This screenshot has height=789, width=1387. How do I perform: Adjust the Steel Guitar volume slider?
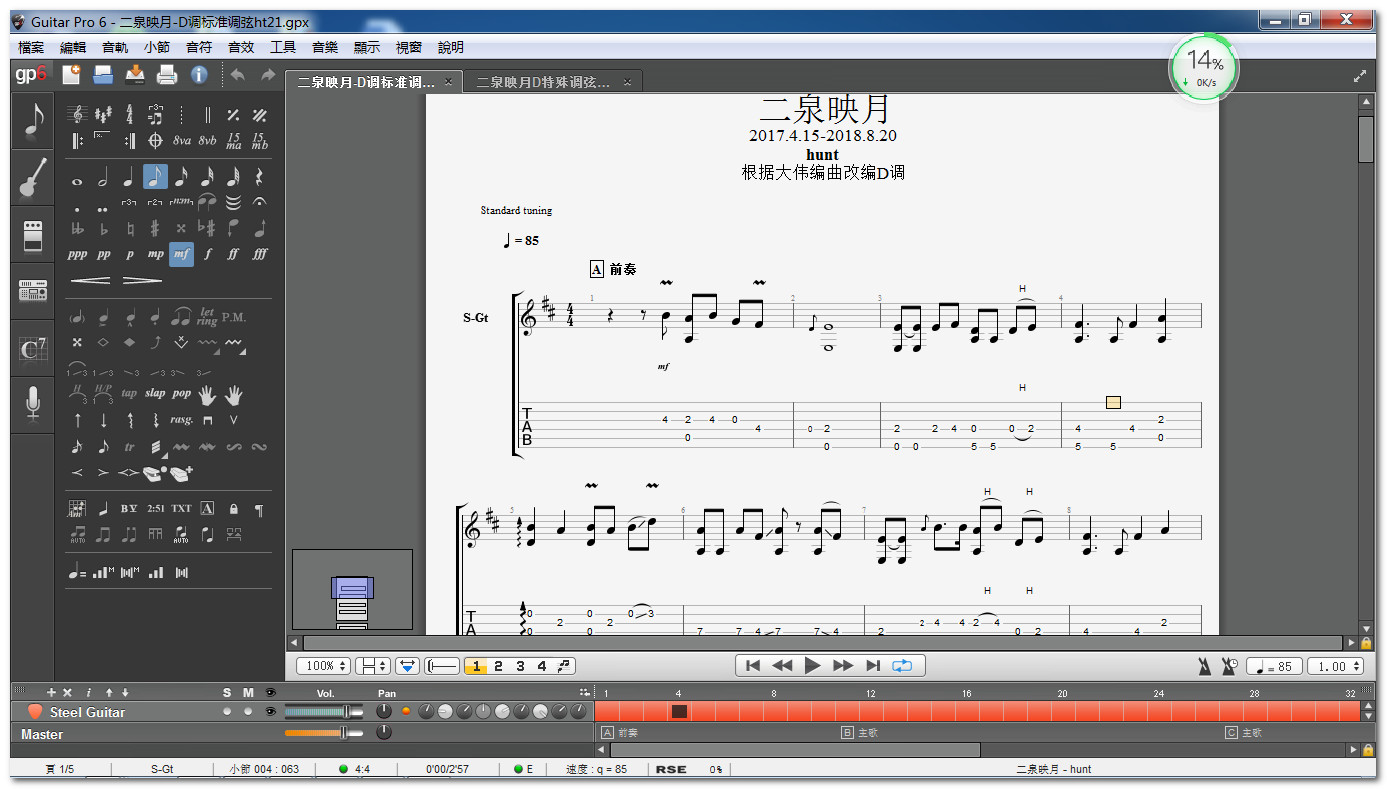[325, 711]
